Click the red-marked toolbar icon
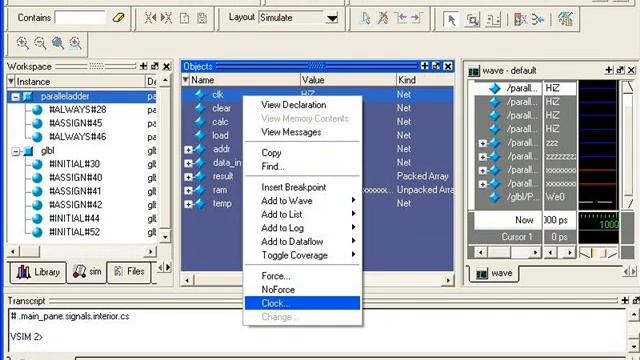This screenshot has height=360, width=640. (x=520, y=19)
